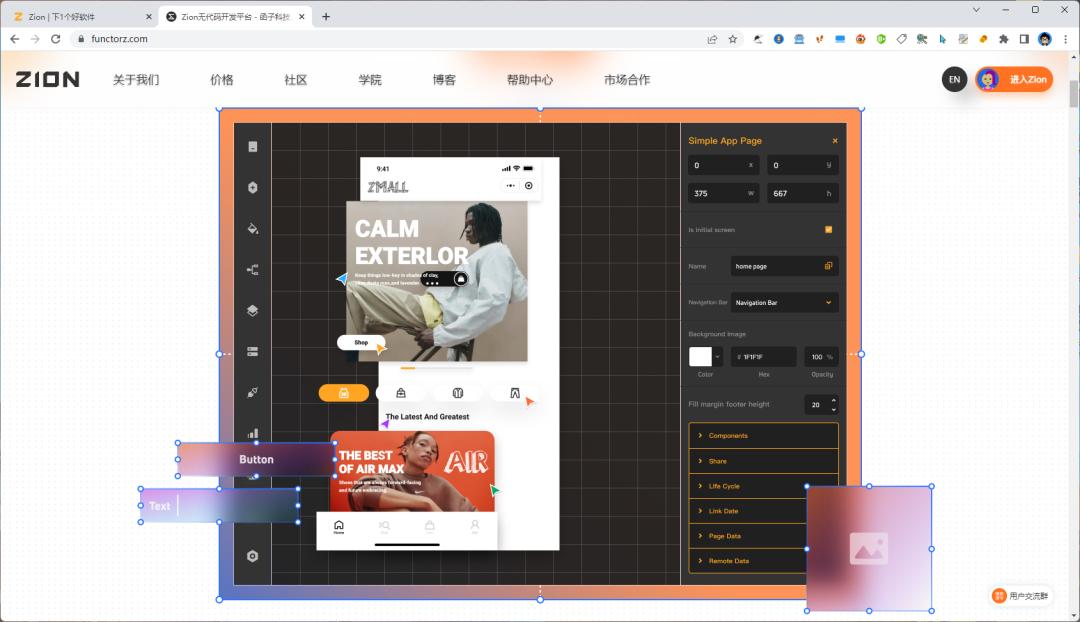Click the Hex value input field

(762, 356)
